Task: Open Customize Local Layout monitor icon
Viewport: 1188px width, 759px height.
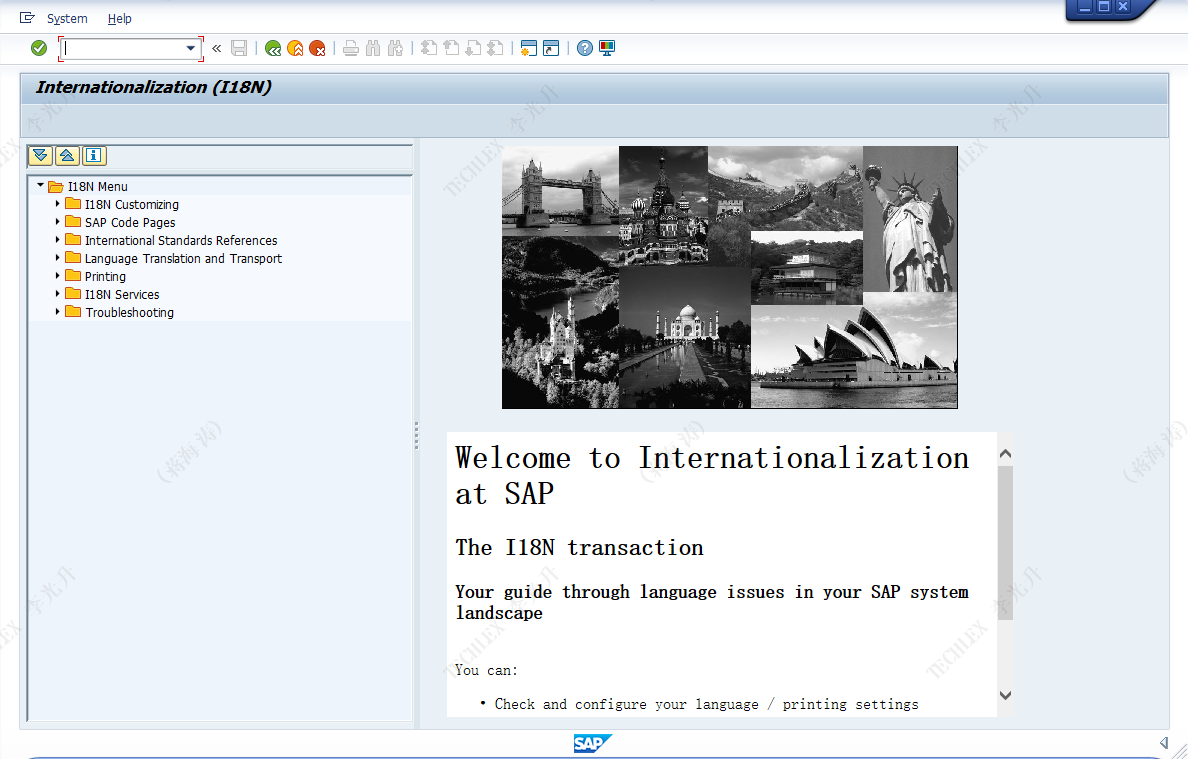Action: pos(607,48)
